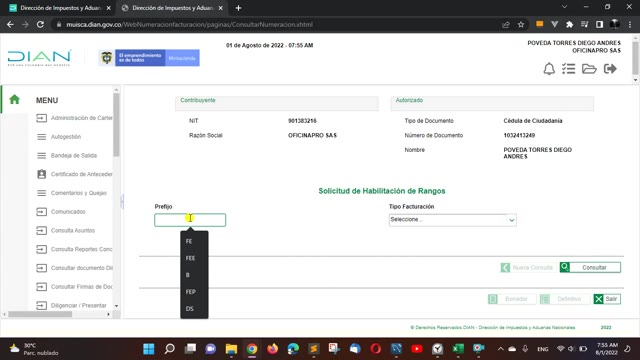The image size is (640, 360).
Task: Open Autogestión in the side menu
Action: (66, 137)
